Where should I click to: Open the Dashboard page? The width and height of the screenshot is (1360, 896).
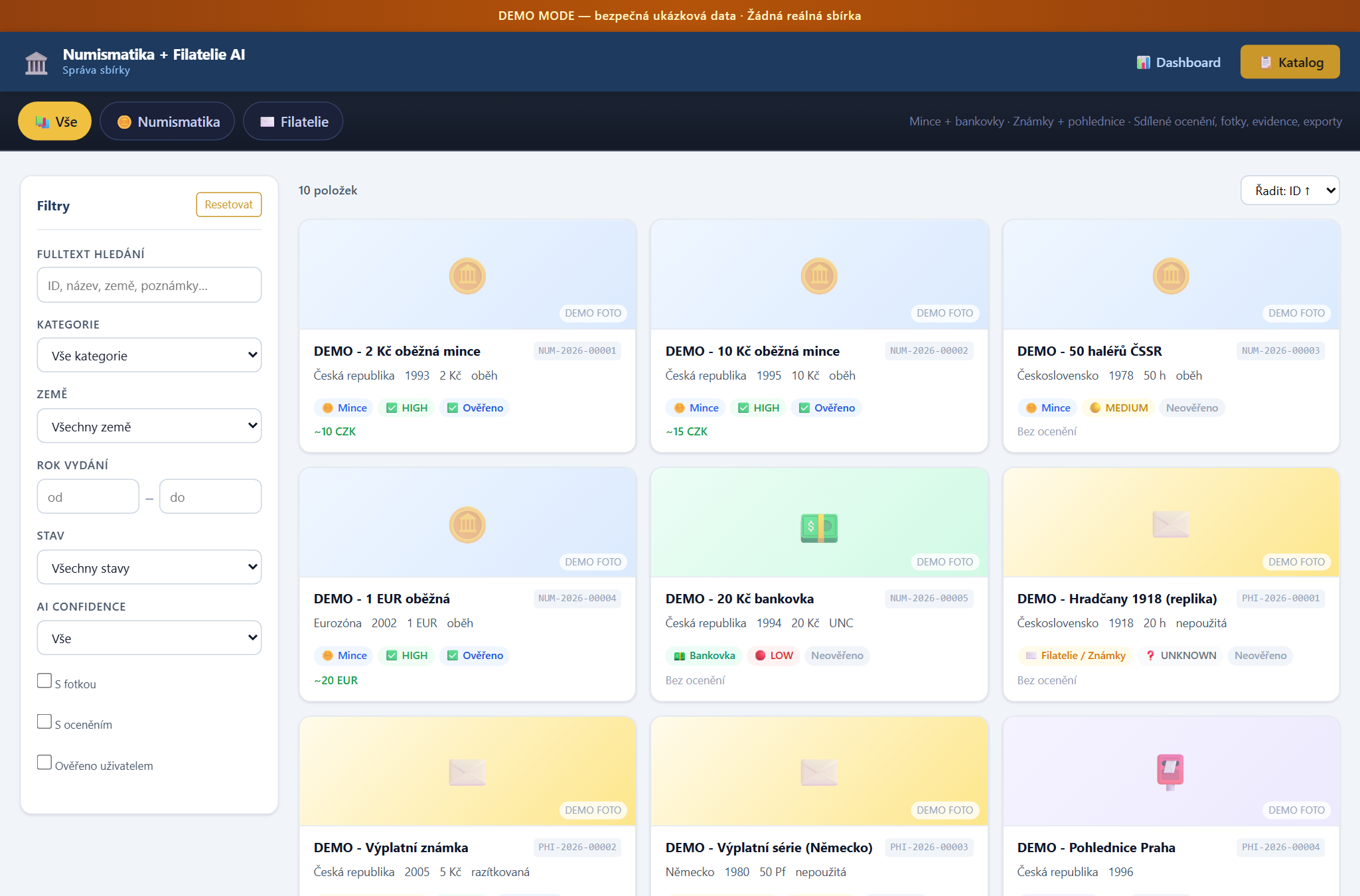[x=1179, y=62]
